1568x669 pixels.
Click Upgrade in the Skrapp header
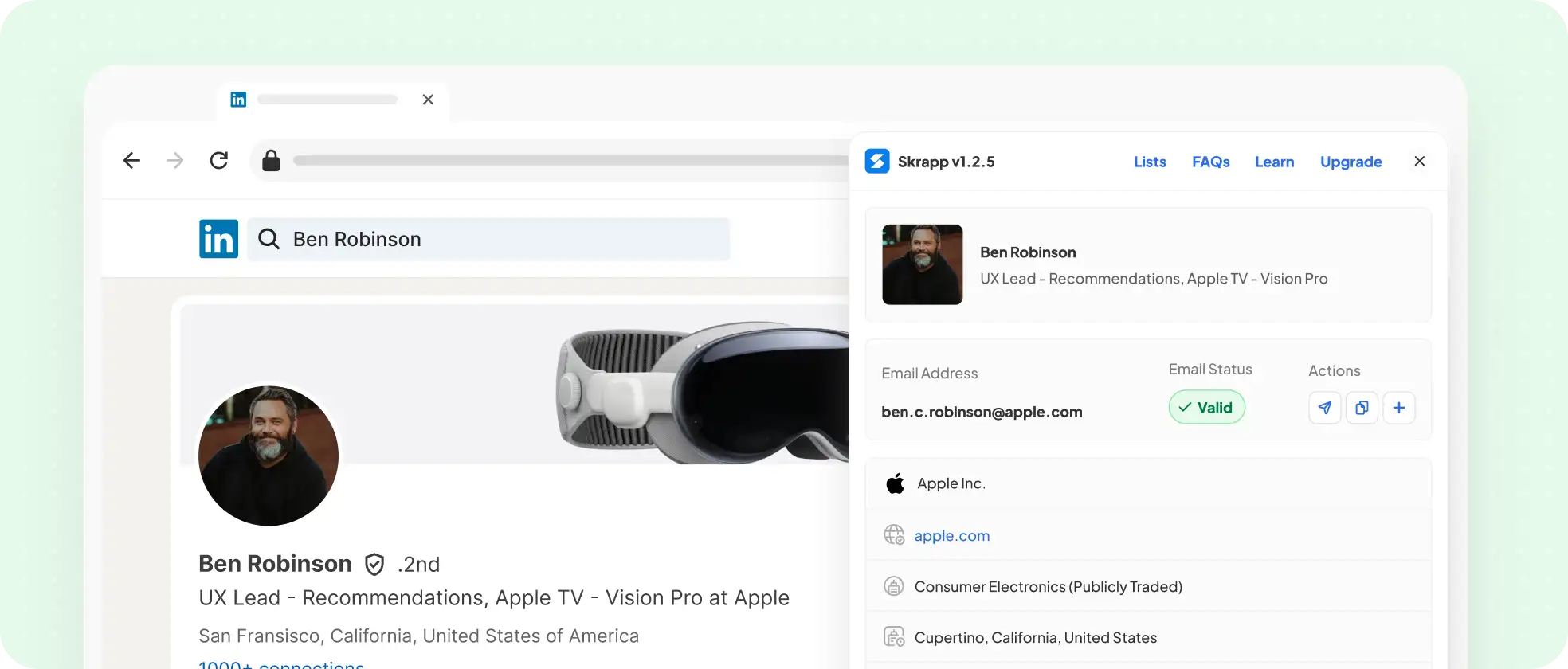tap(1350, 162)
